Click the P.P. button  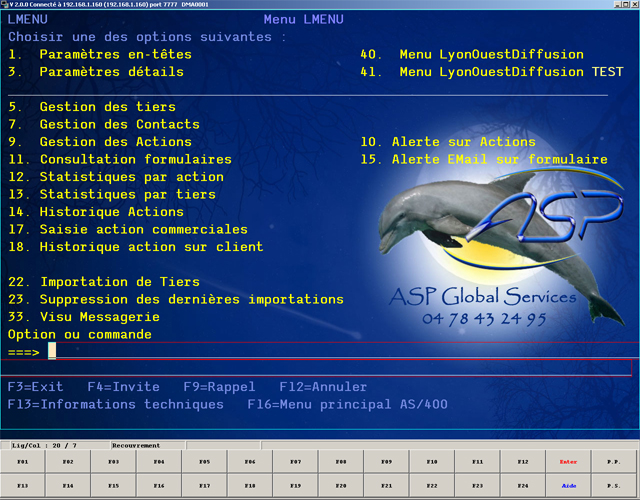click(x=614, y=462)
